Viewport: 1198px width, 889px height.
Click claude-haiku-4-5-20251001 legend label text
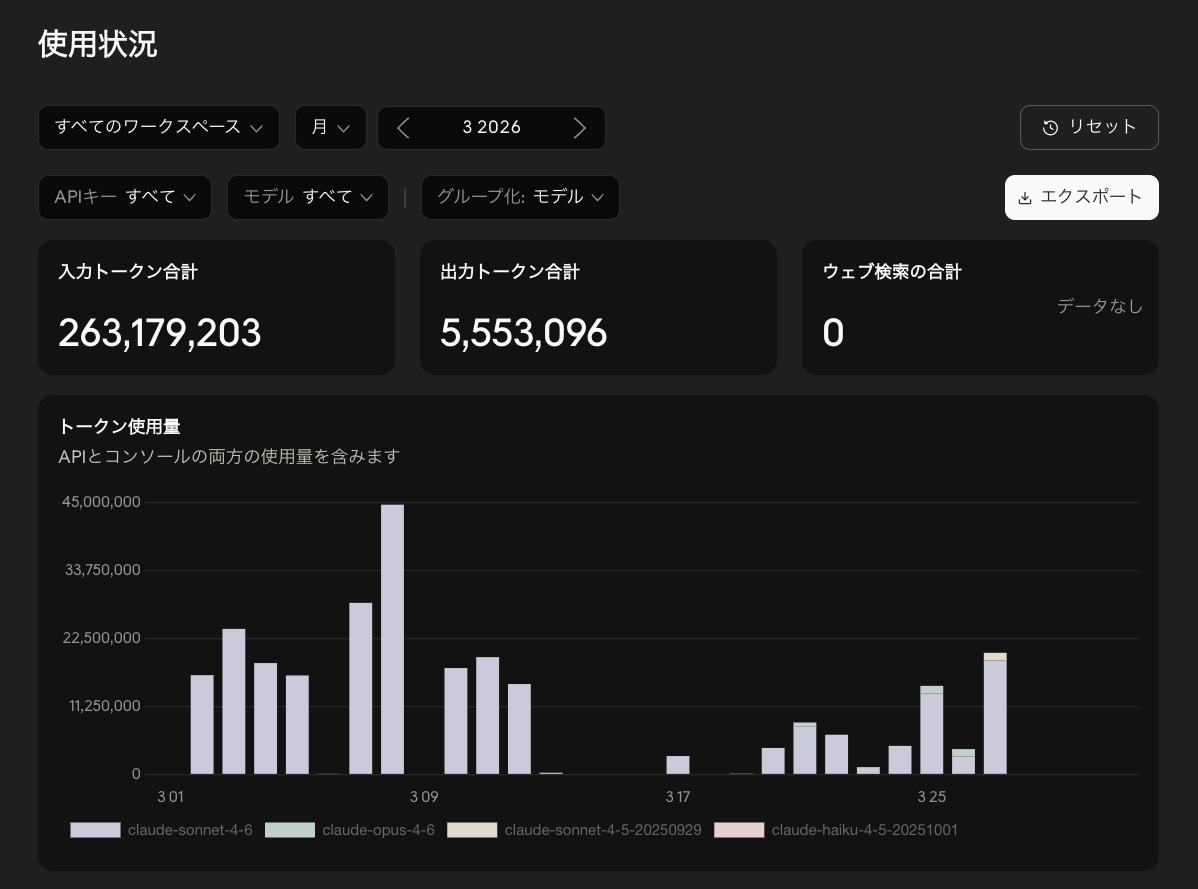(x=864, y=830)
